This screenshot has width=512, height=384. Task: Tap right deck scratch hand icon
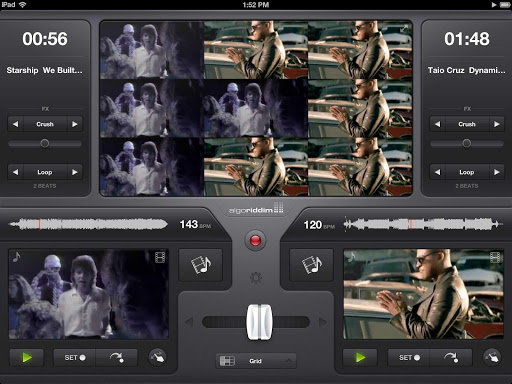492,358
